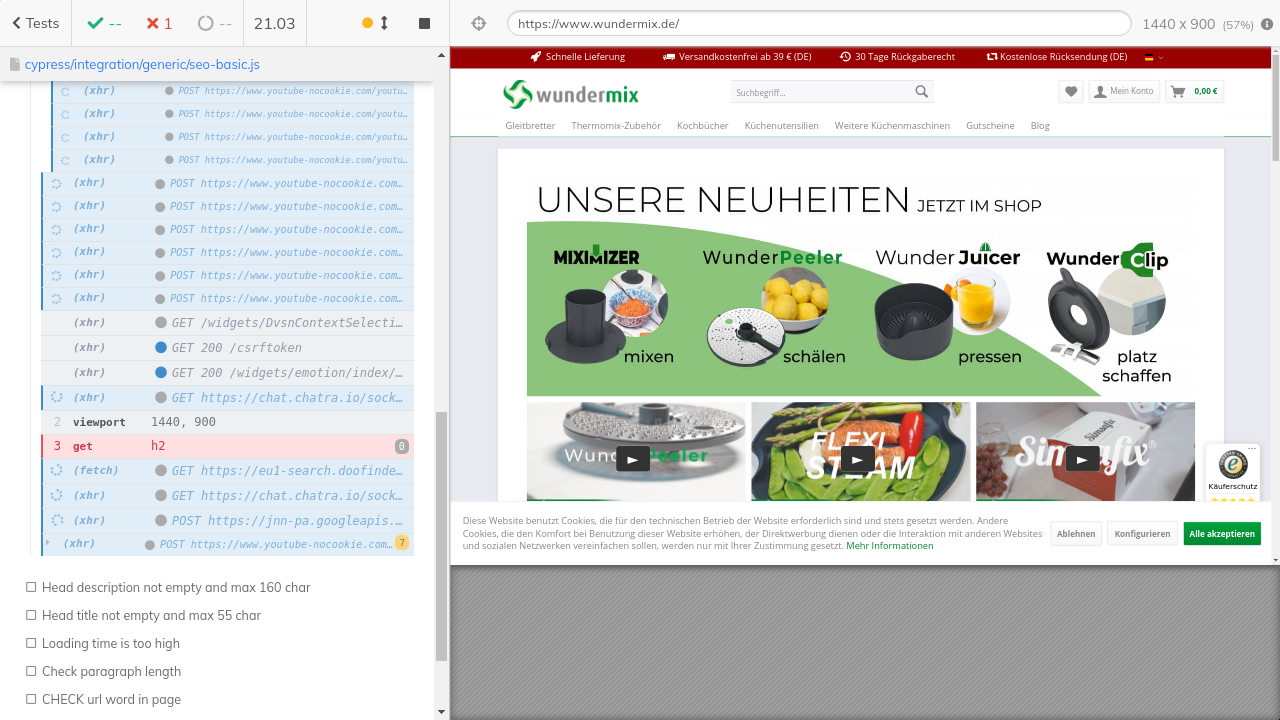Stop the running test with the square icon
This screenshot has width=1280, height=720.
tap(424, 23)
